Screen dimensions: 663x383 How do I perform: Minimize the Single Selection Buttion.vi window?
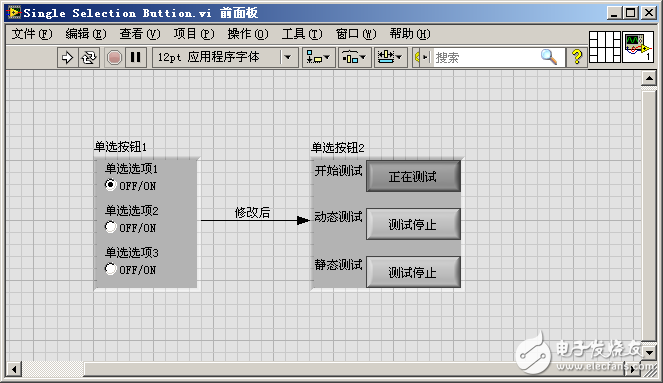(x=614, y=13)
